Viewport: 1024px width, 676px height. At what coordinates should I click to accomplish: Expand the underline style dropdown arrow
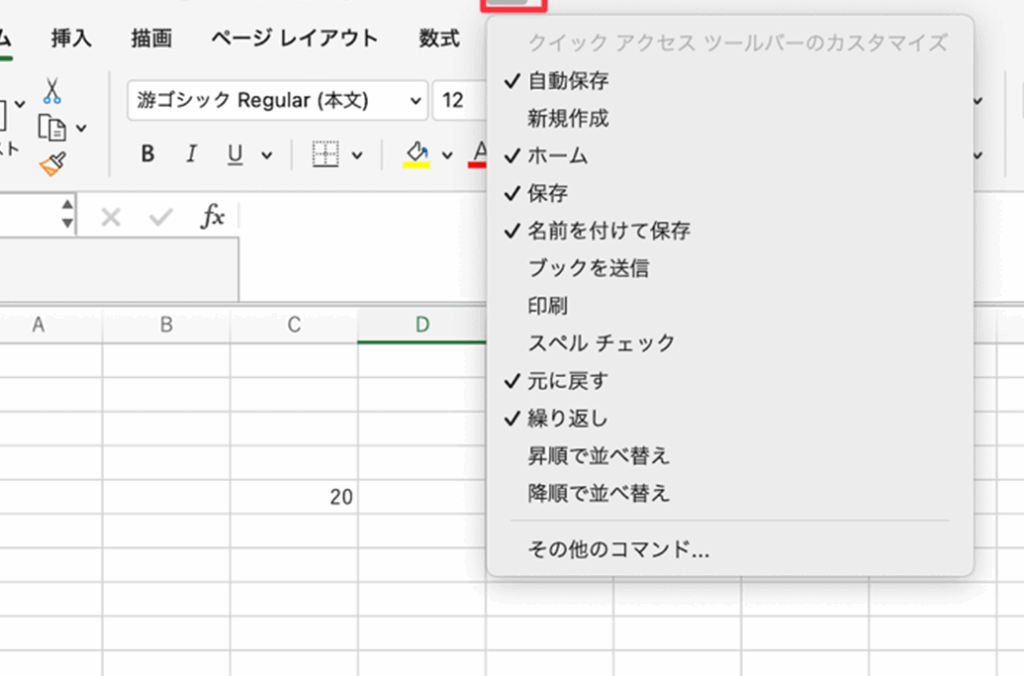click(267, 155)
